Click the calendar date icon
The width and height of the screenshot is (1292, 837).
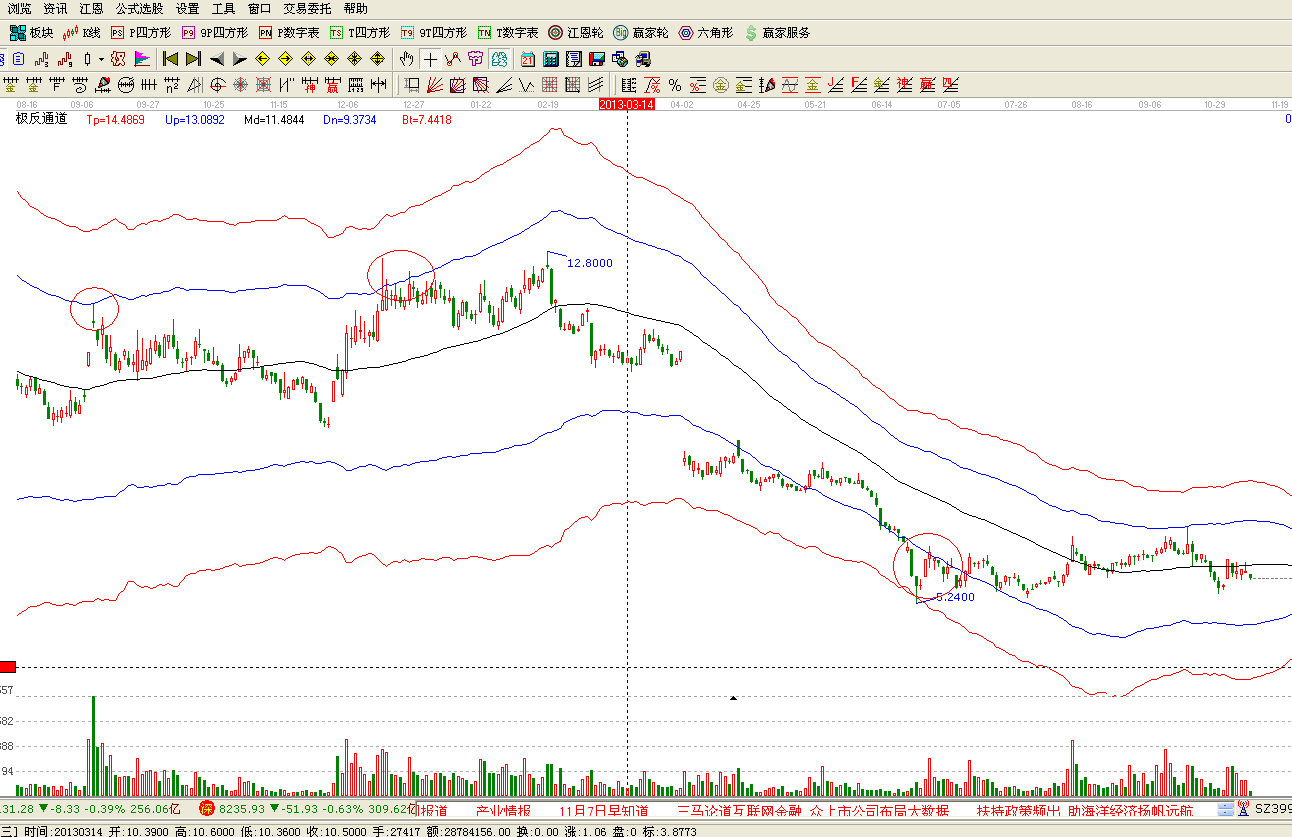(x=527, y=59)
